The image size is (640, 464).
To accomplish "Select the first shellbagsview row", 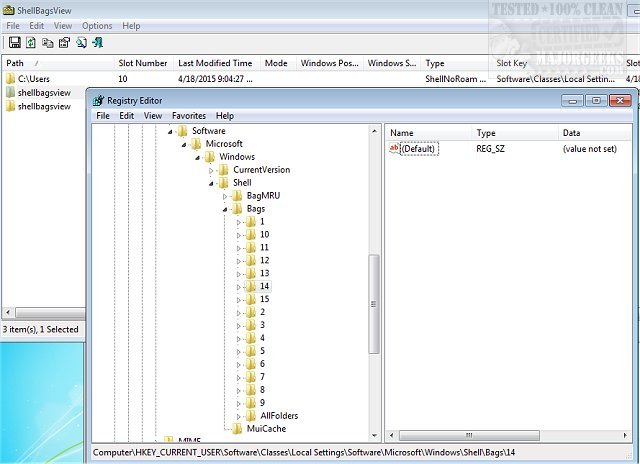I will click(44, 93).
